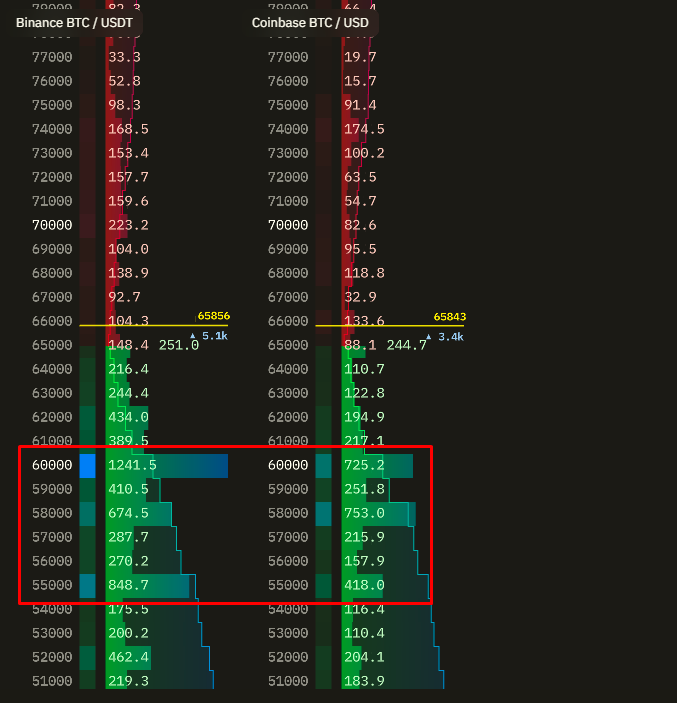Click Binance volume 52.8 at 76000

[x=124, y=81]
